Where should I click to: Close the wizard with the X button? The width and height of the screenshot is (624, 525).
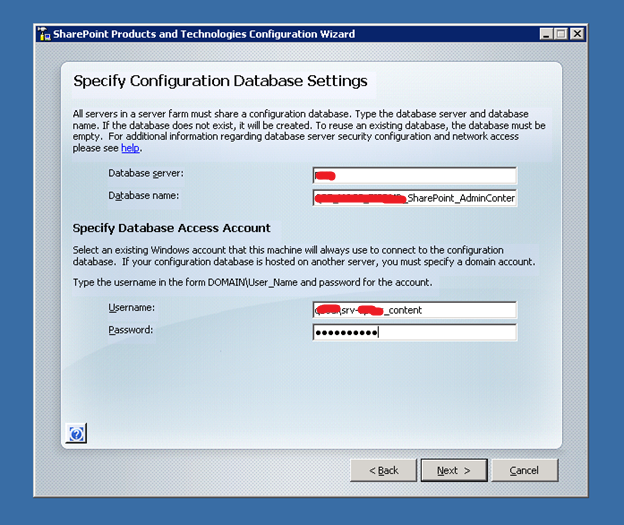click(577, 34)
